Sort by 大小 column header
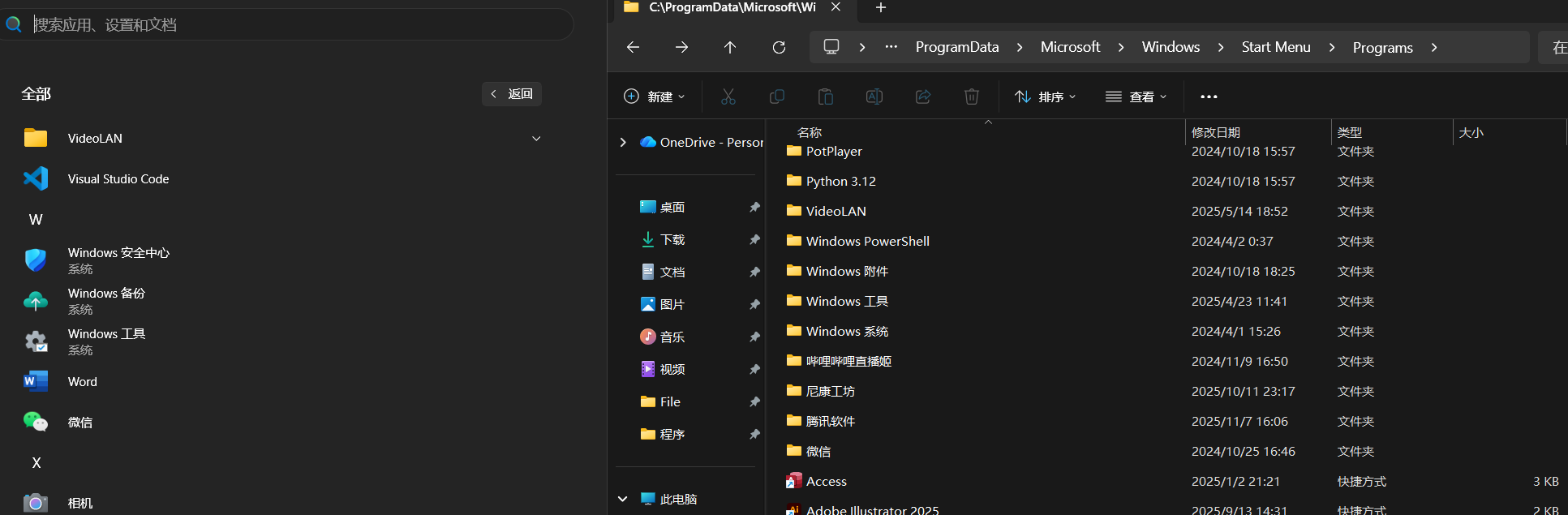Image resolution: width=1568 pixels, height=515 pixels. (x=1471, y=132)
